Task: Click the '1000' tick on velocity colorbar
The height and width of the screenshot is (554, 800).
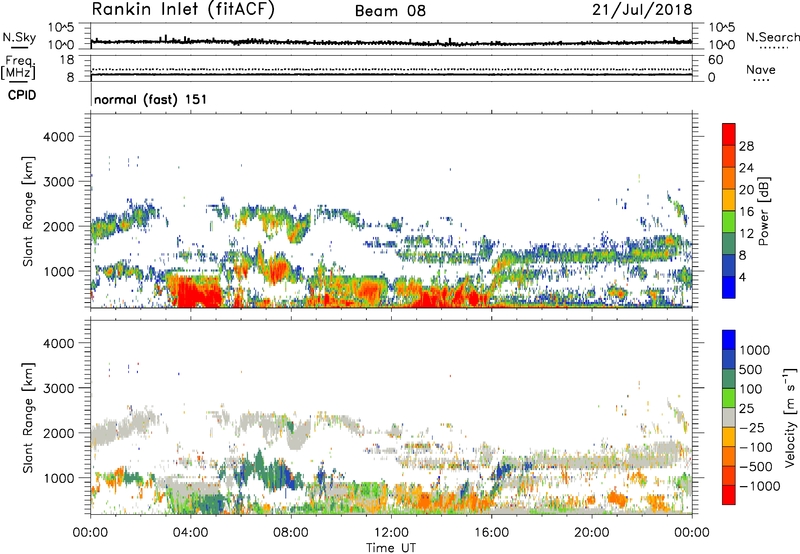Action: (754, 350)
